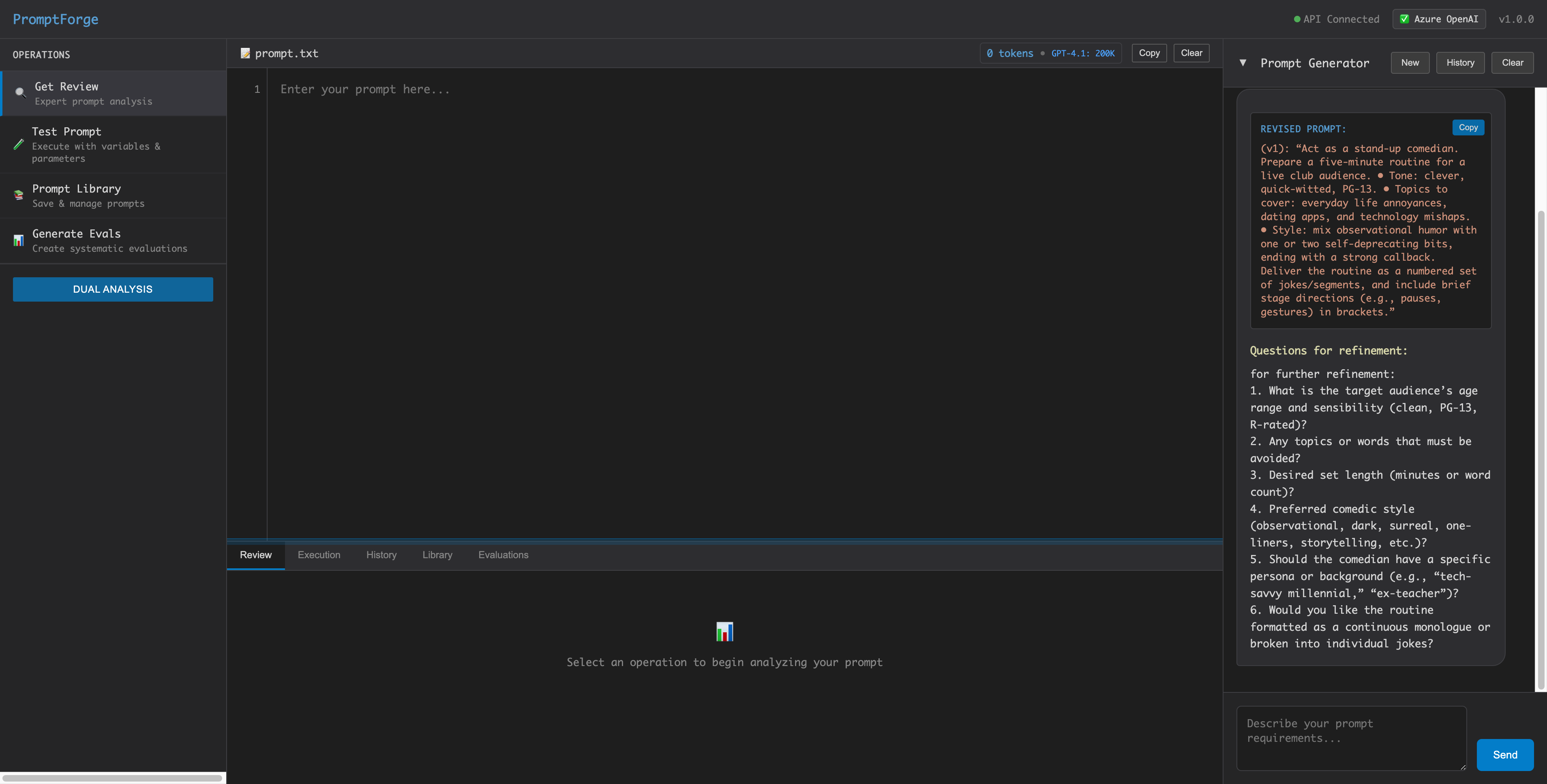Image resolution: width=1547 pixels, height=784 pixels.
Task: Open the Evaluations tab
Action: (x=503, y=555)
